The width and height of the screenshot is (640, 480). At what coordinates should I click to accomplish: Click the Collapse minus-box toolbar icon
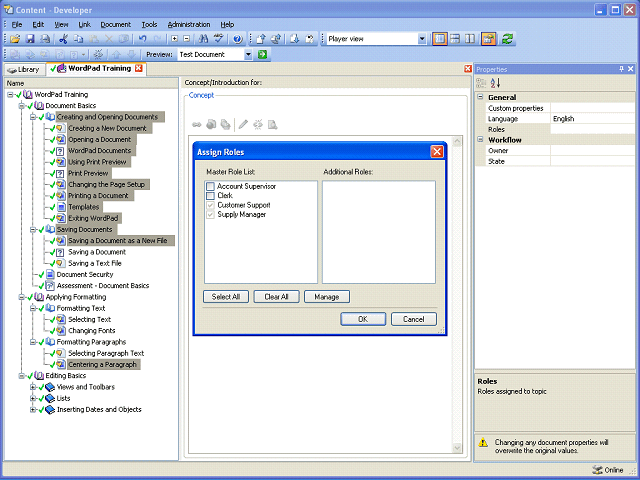pyautogui.click(x=187, y=39)
